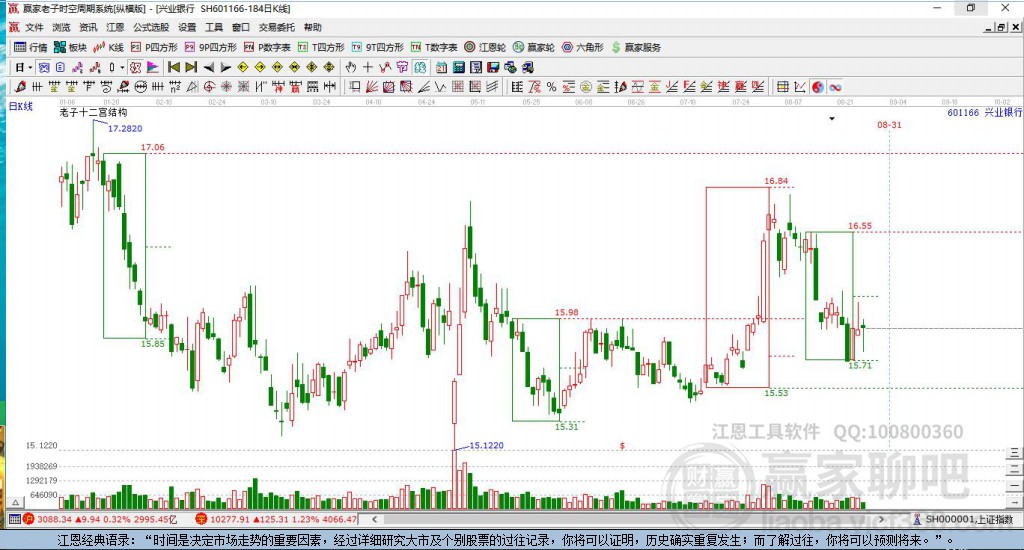This screenshot has width=1024, height=550.
Task: Open the 六角形 tool
Action: point(583,47)
